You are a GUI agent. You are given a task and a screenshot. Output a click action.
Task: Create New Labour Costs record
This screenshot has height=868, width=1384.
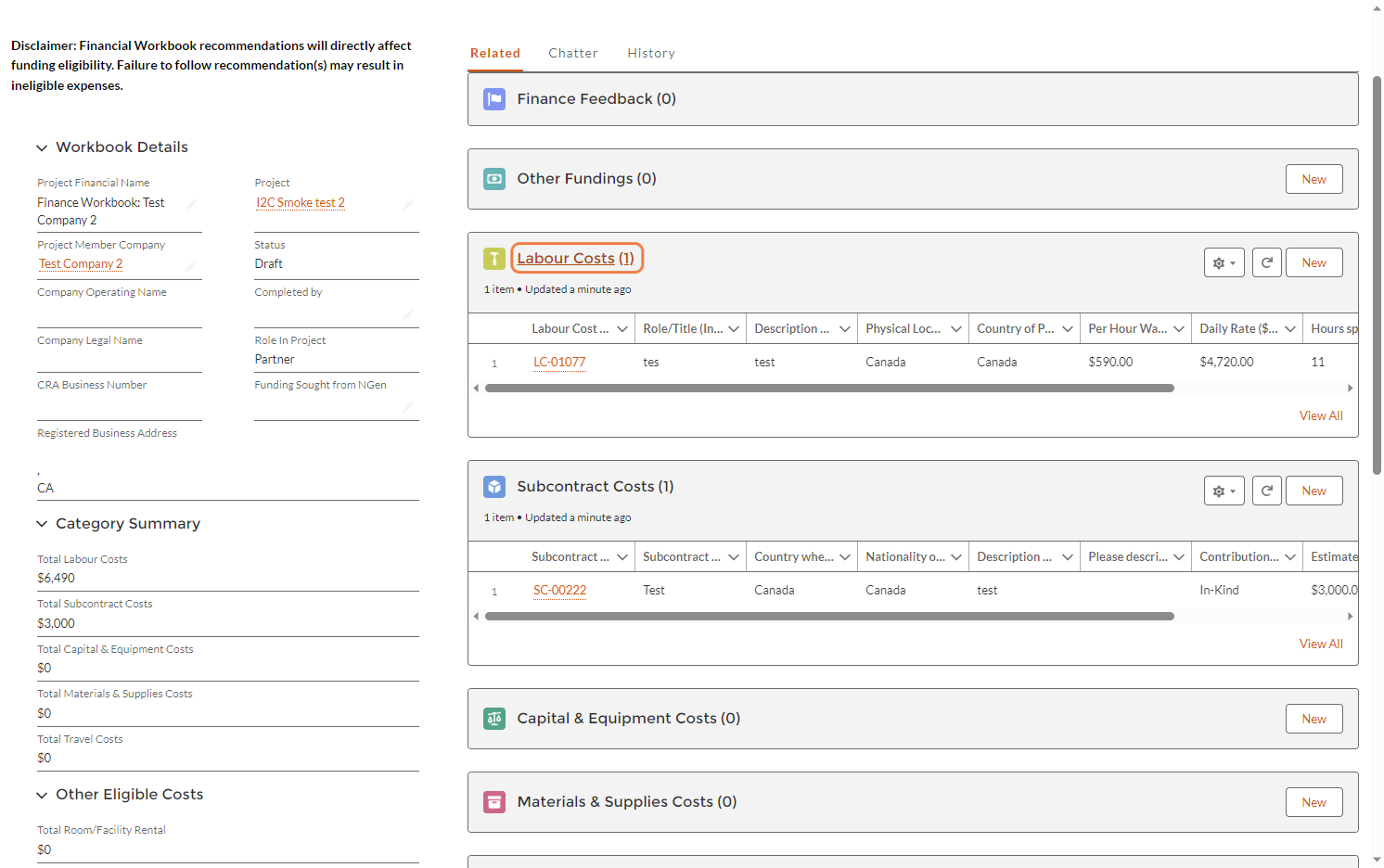[x=1314, y=262]
